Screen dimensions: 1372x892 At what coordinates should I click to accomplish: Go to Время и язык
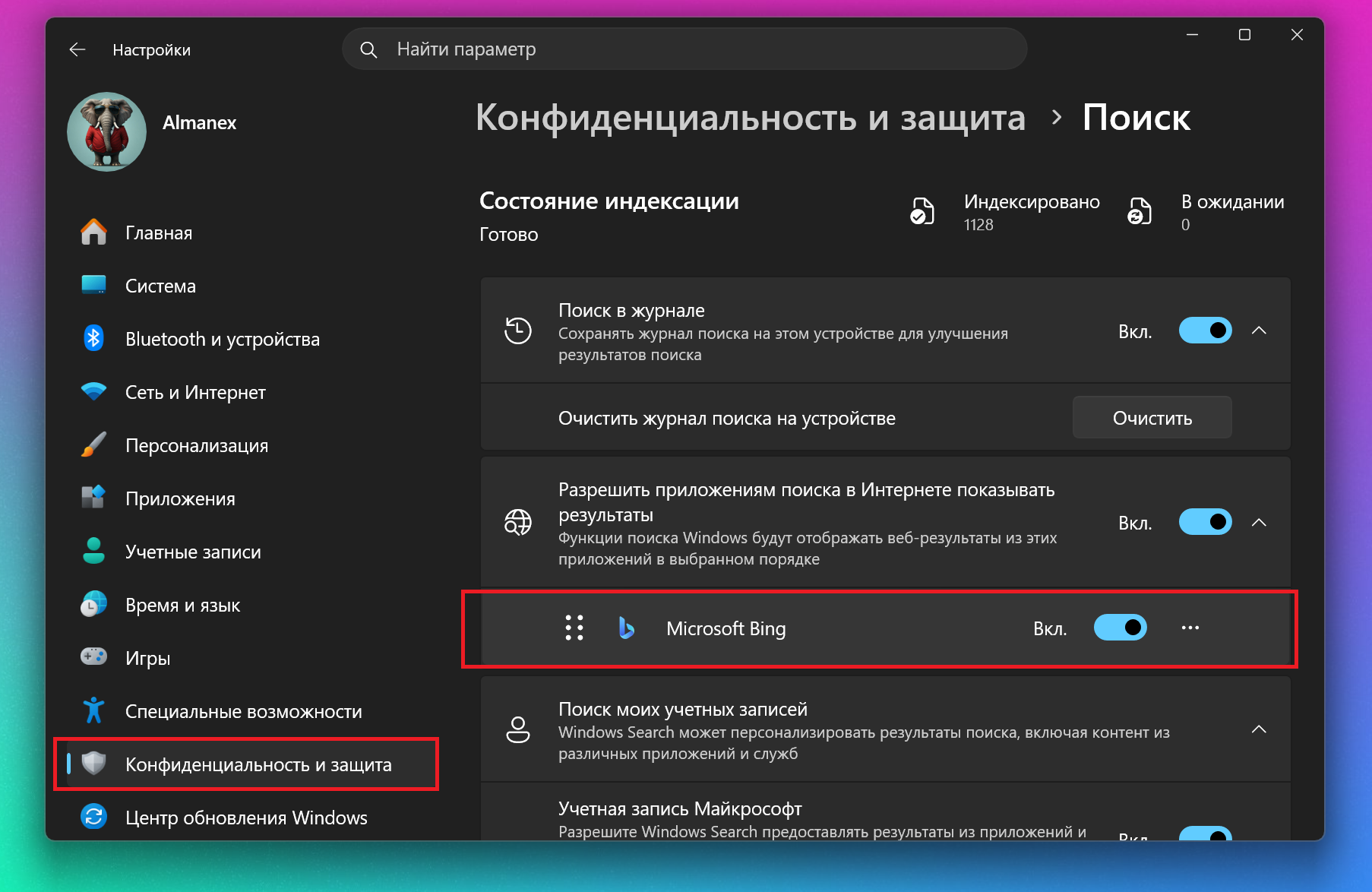(x=246, y=605)
